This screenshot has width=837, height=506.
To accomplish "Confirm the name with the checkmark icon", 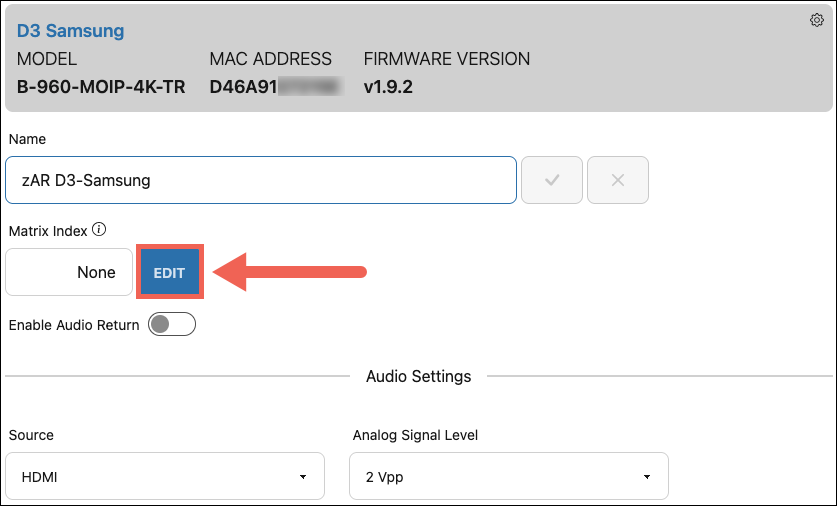I will tap(551, 180).
